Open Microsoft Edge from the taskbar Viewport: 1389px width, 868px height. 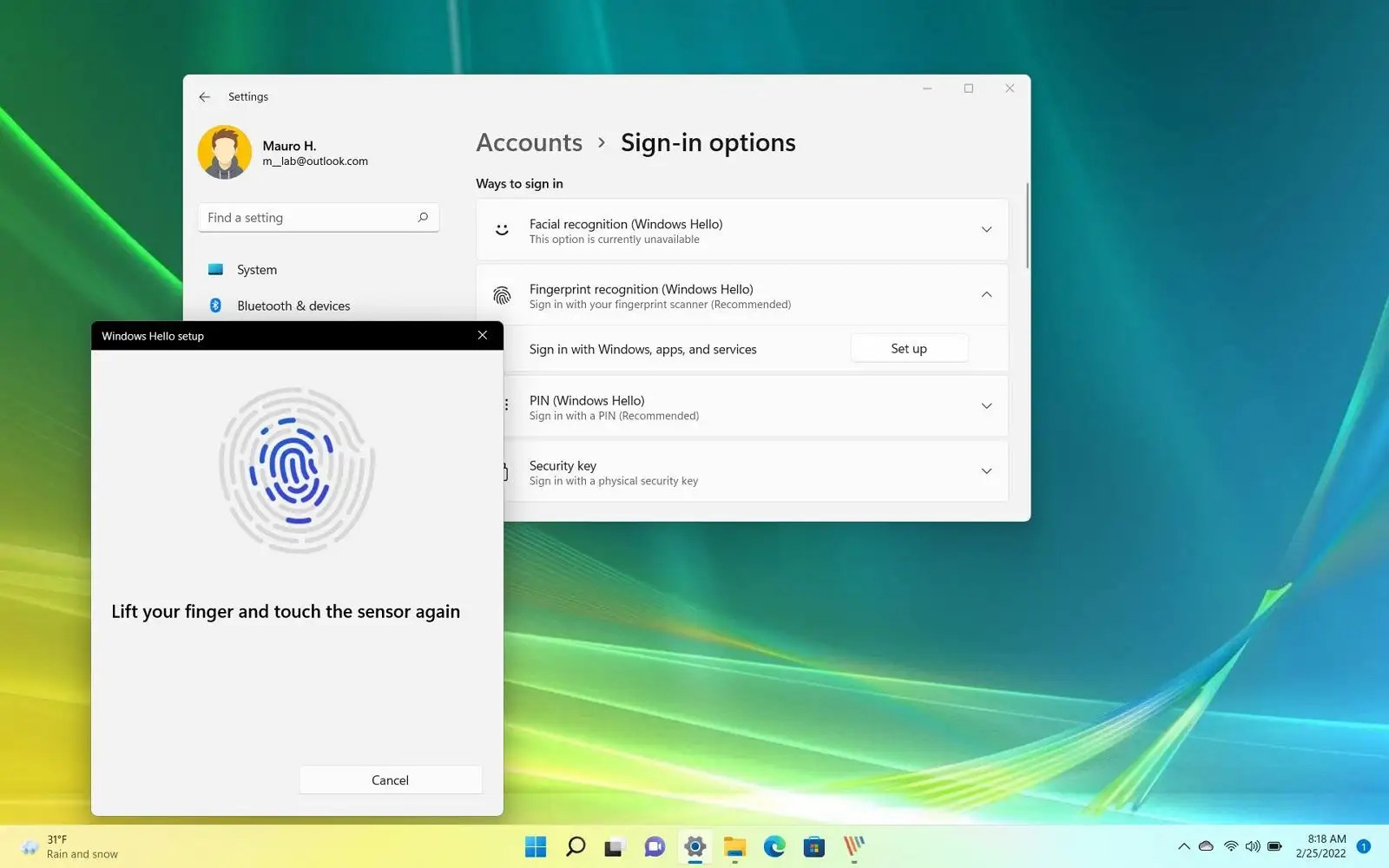point(774,846)
